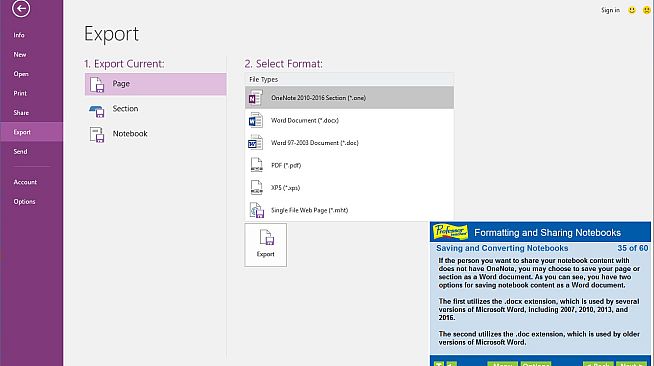This screenshot has height=366, width=654.
Task: Click the Professor Teaches logo
Action: (x=450, y=232)
